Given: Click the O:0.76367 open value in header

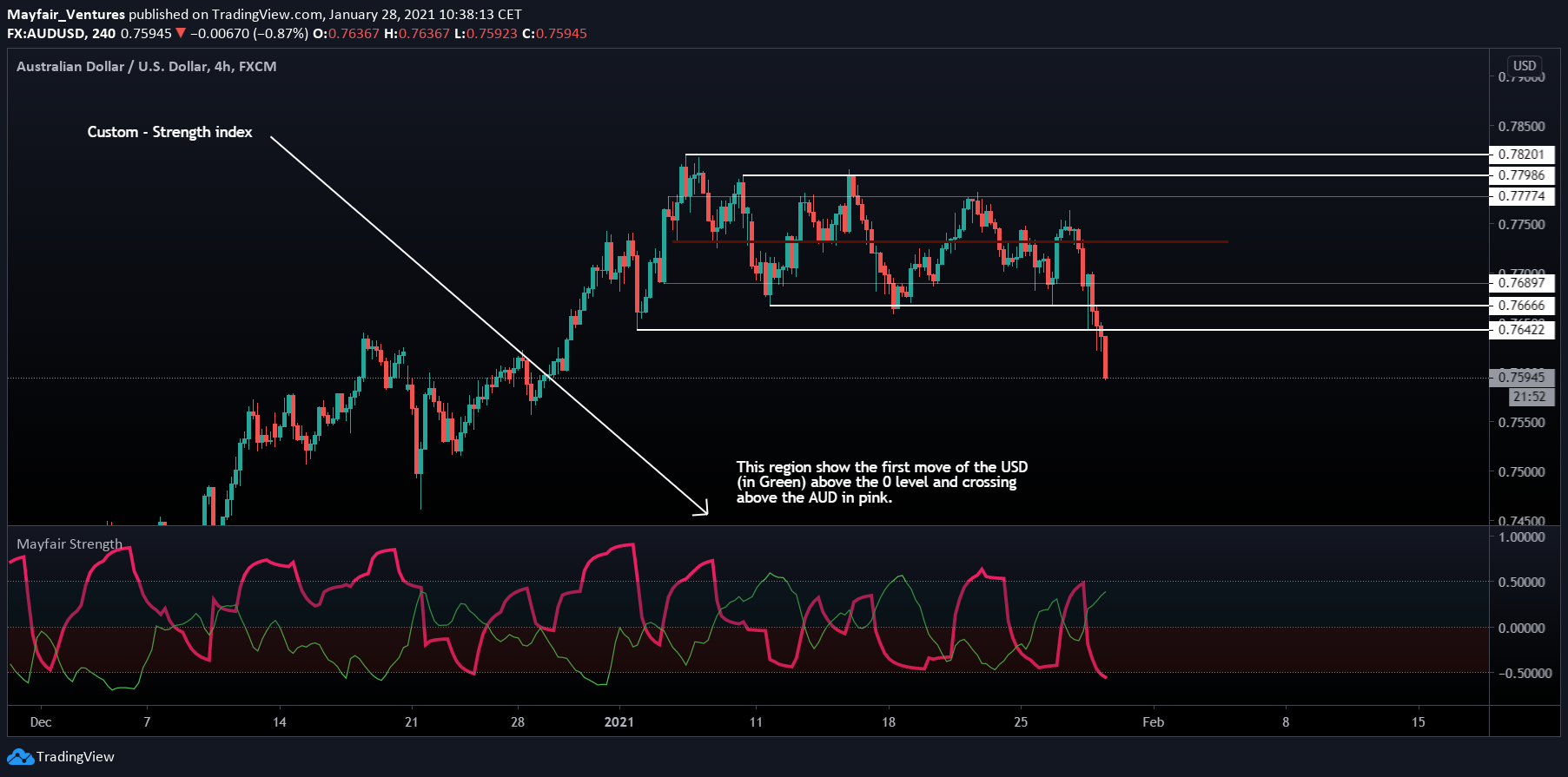Looking at the screenshot, I should 346,34.
